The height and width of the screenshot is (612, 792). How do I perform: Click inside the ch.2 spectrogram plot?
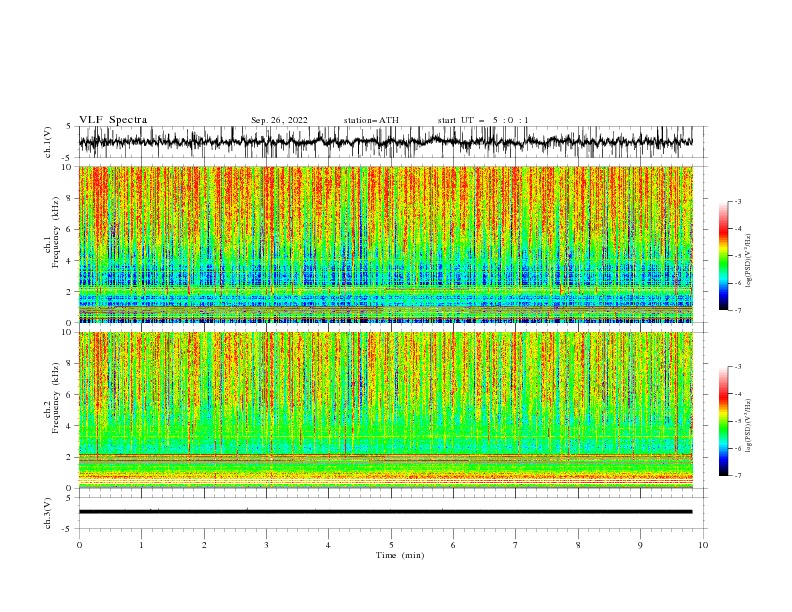click(385, 410)
